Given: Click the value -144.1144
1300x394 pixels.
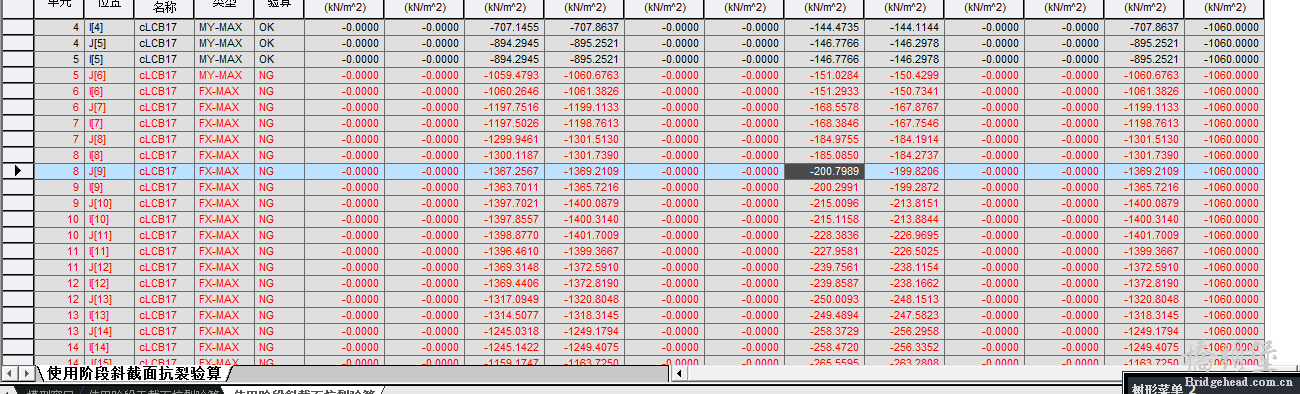Looking at the screenshot, I should click(904, 27).
